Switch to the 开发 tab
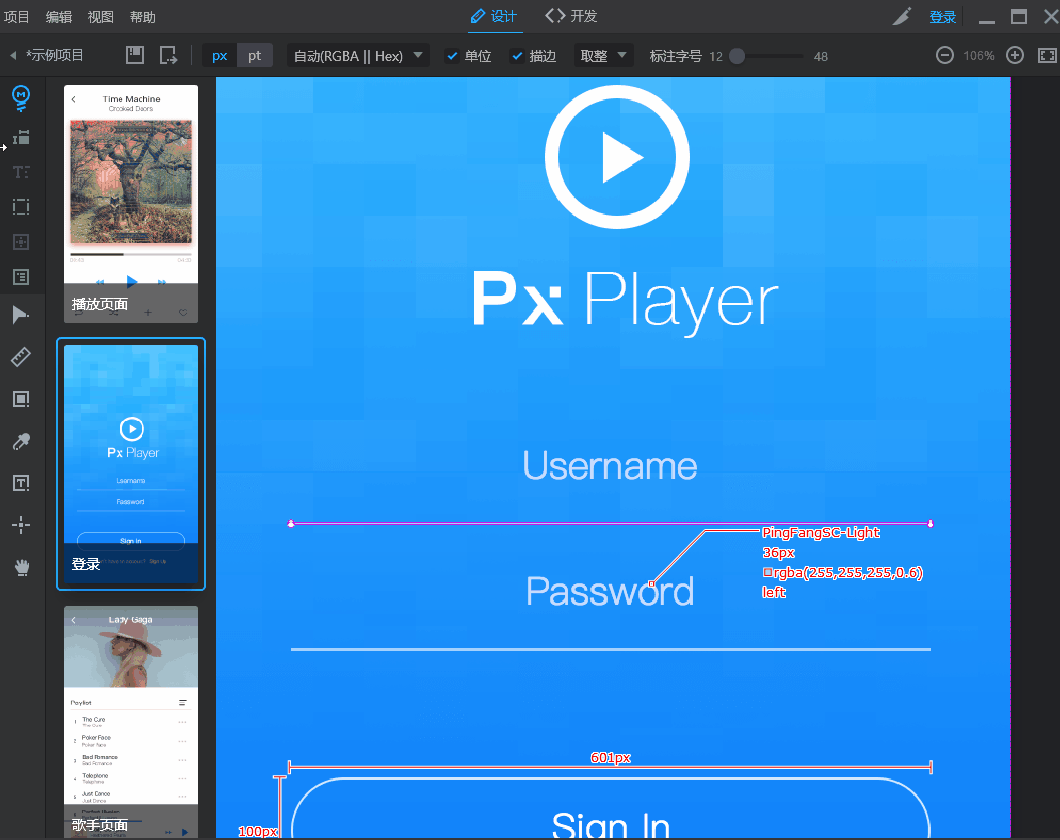1060x840 pixels. pyautogui.click(x=571, y=16)
